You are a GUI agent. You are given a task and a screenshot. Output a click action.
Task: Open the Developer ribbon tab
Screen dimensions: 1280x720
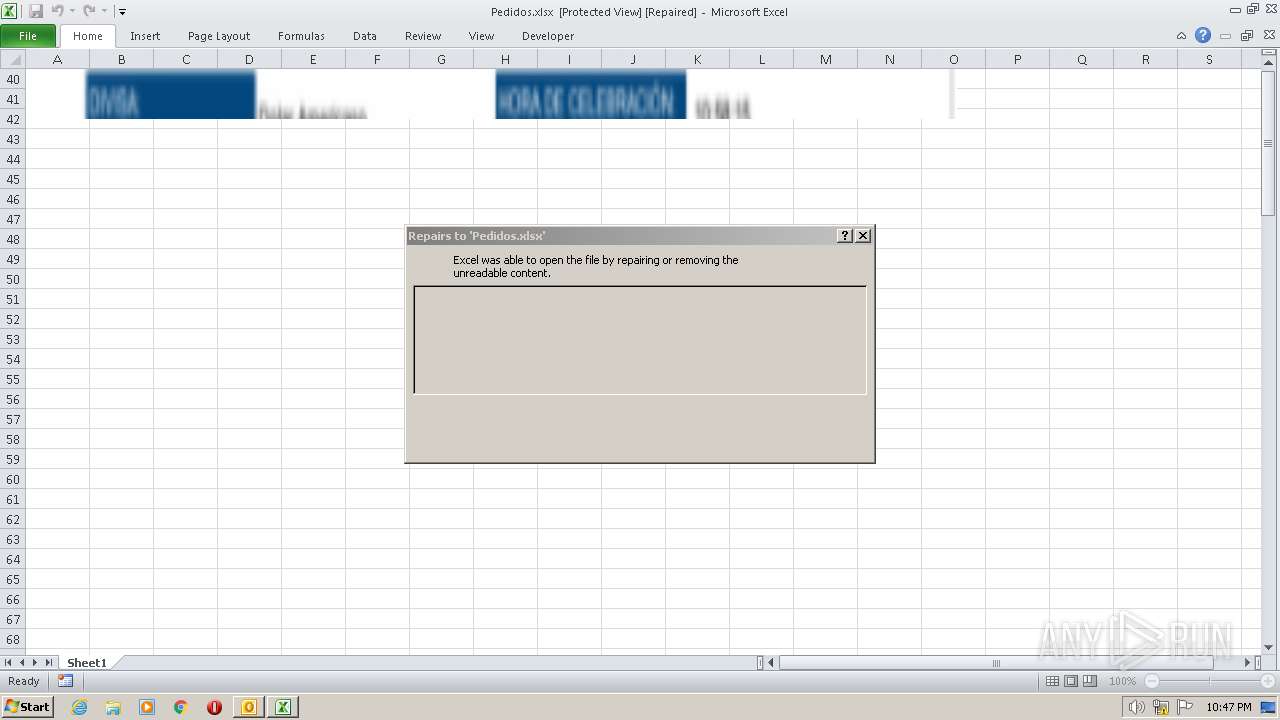pos(548,36)
